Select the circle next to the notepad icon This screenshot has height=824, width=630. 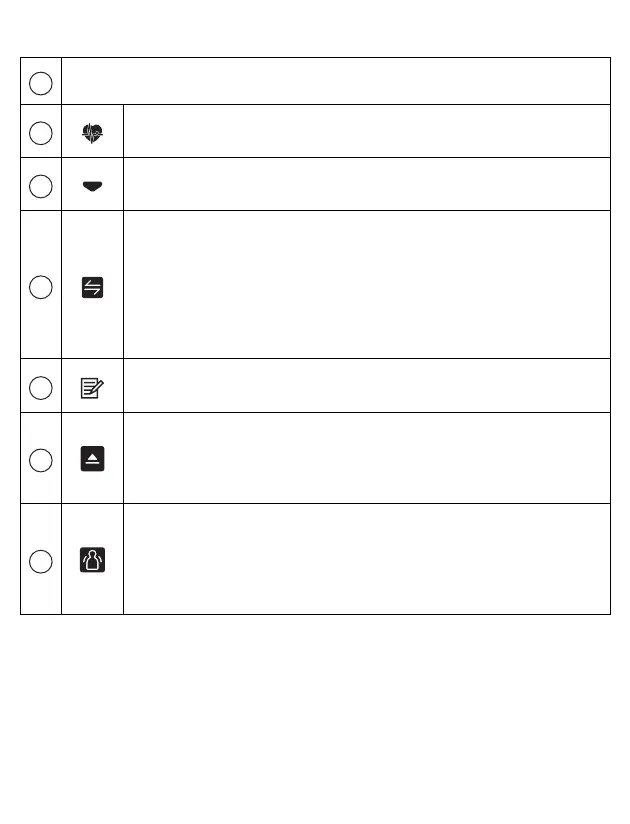coord(40,387)
